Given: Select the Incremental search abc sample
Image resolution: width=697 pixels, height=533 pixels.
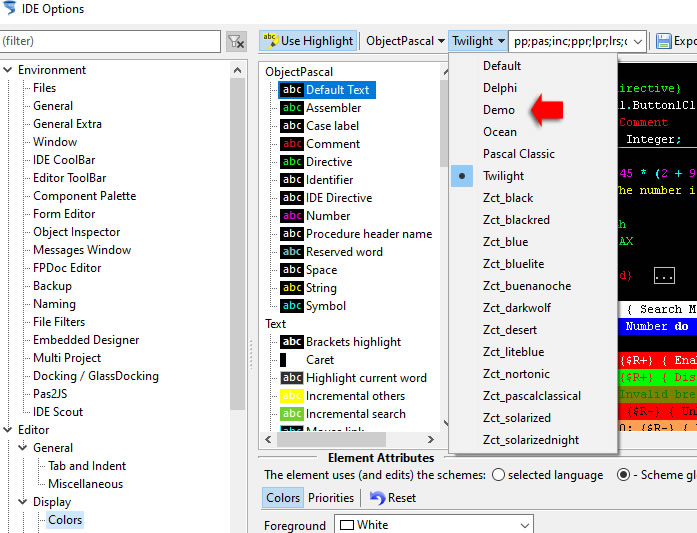Looking at the screenshot, I should [x=292, y=413].
